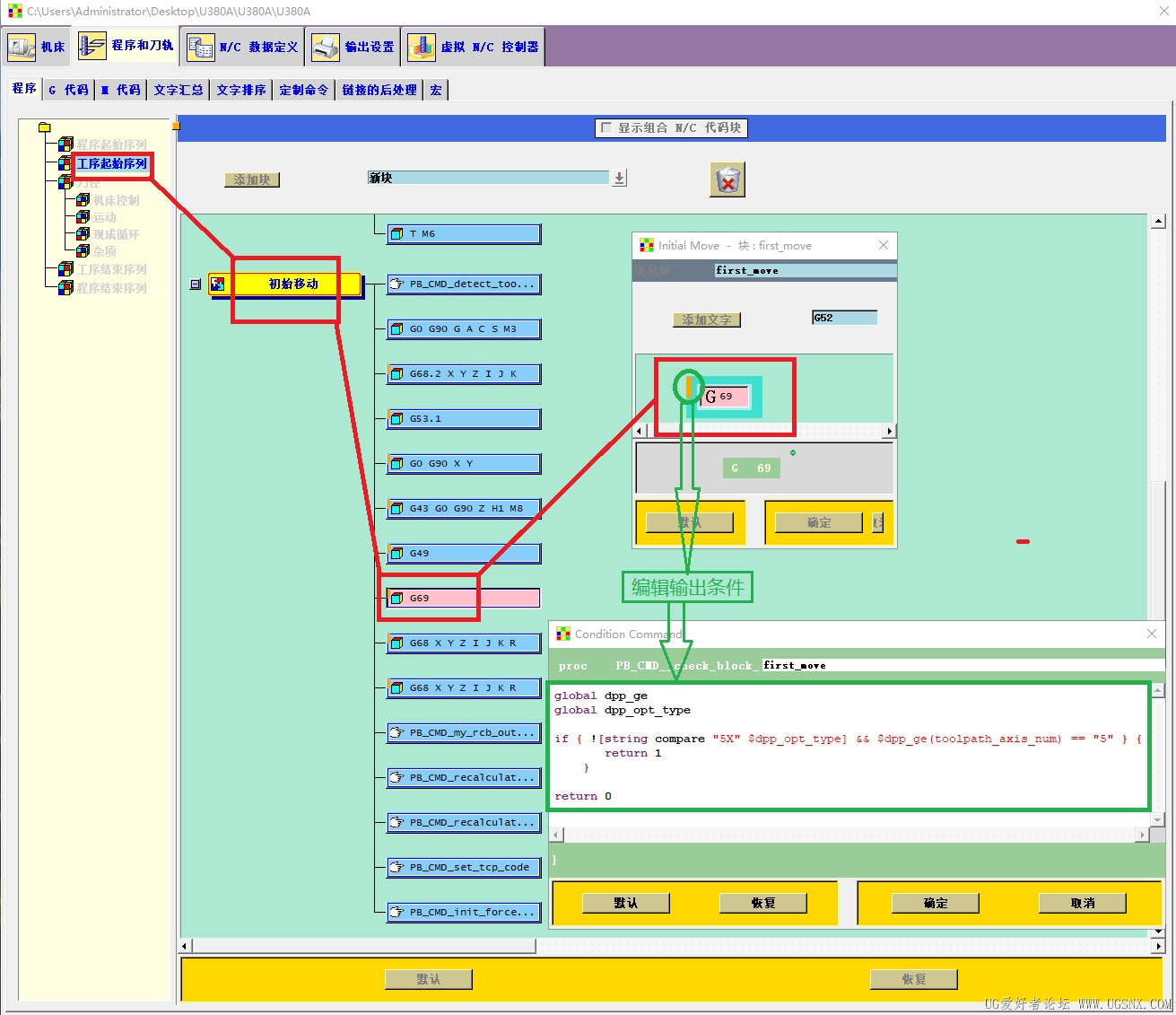Click 确定 in the Condition Command dialog
The image size is (1176, 1015).
[x=936, y=903]
